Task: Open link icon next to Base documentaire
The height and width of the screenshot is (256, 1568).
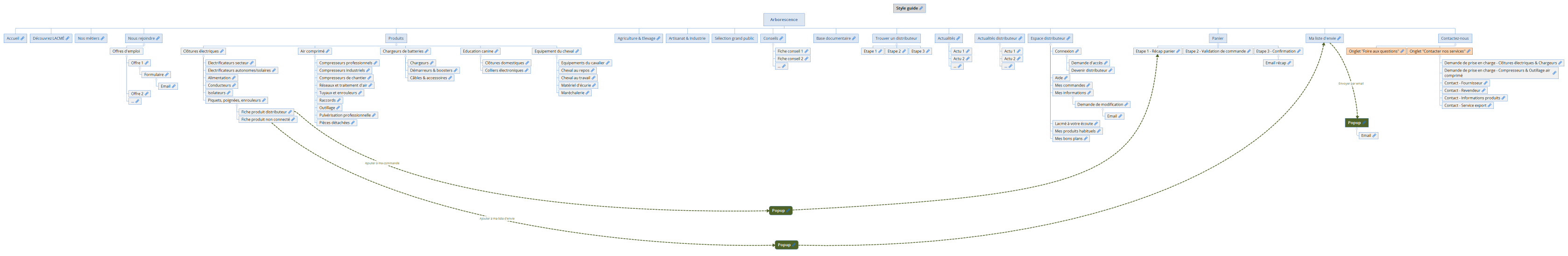Action: 854,38
